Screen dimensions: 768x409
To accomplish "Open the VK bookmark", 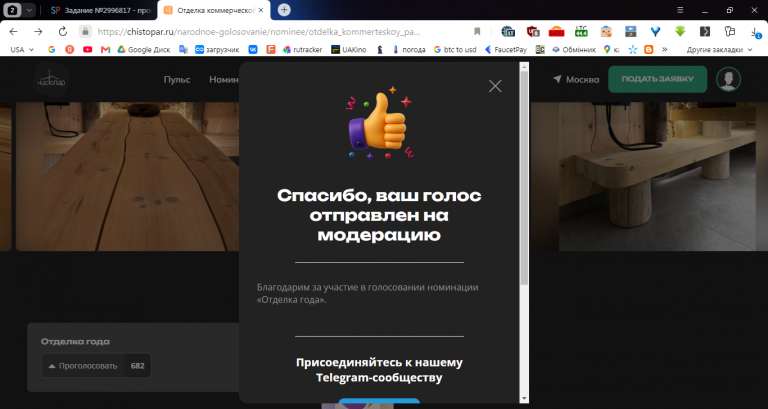I will 253,49.
